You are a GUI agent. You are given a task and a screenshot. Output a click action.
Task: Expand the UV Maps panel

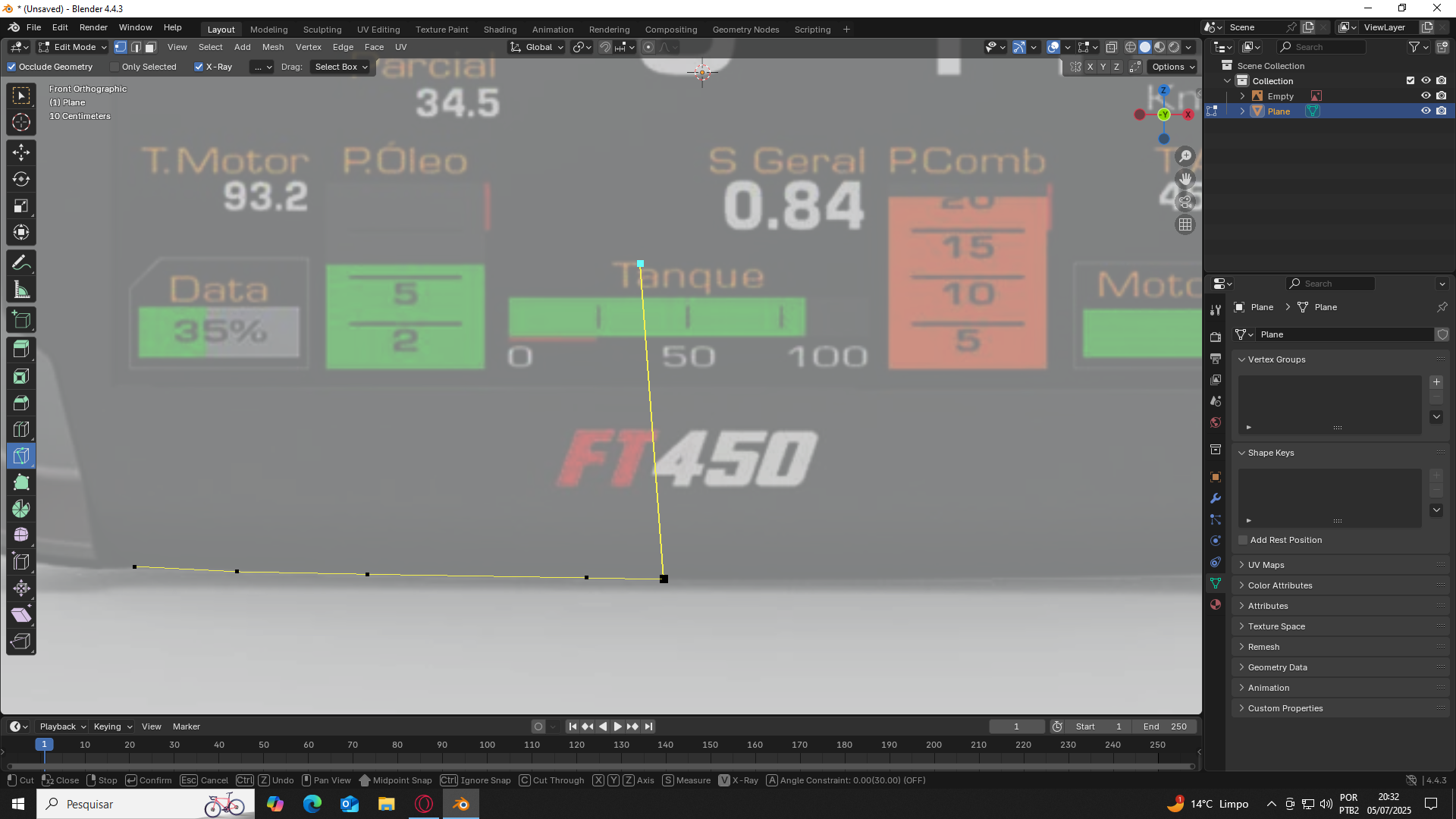click(x=1266, y=565)
